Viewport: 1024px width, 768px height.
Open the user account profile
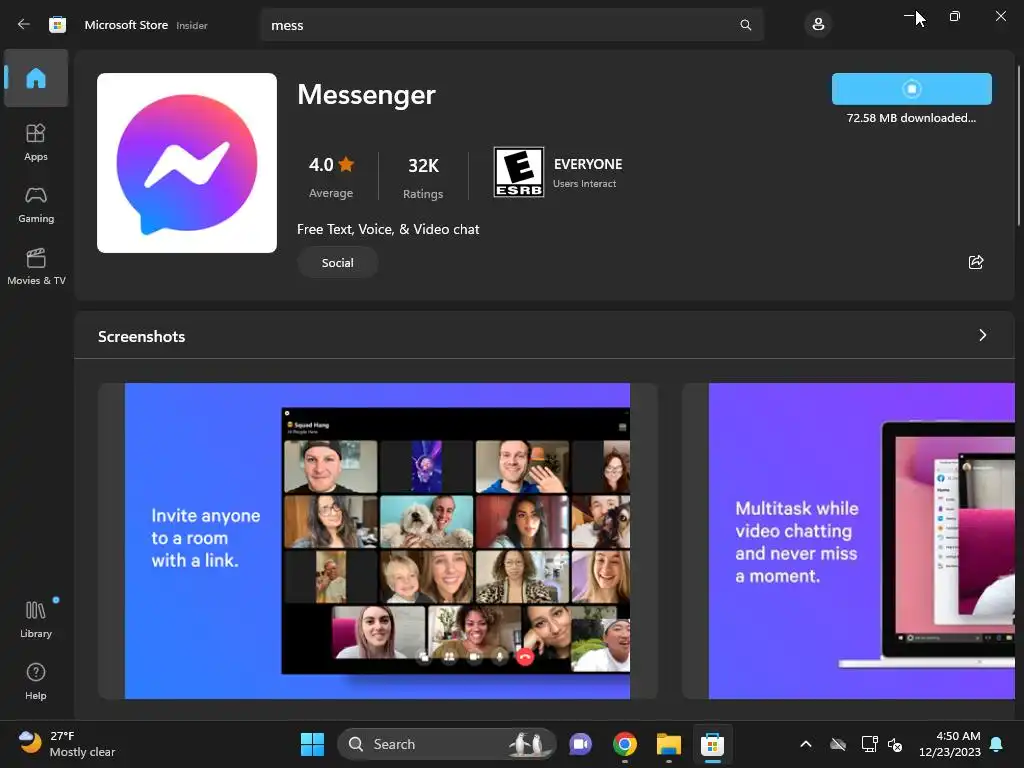coord(818,25)
